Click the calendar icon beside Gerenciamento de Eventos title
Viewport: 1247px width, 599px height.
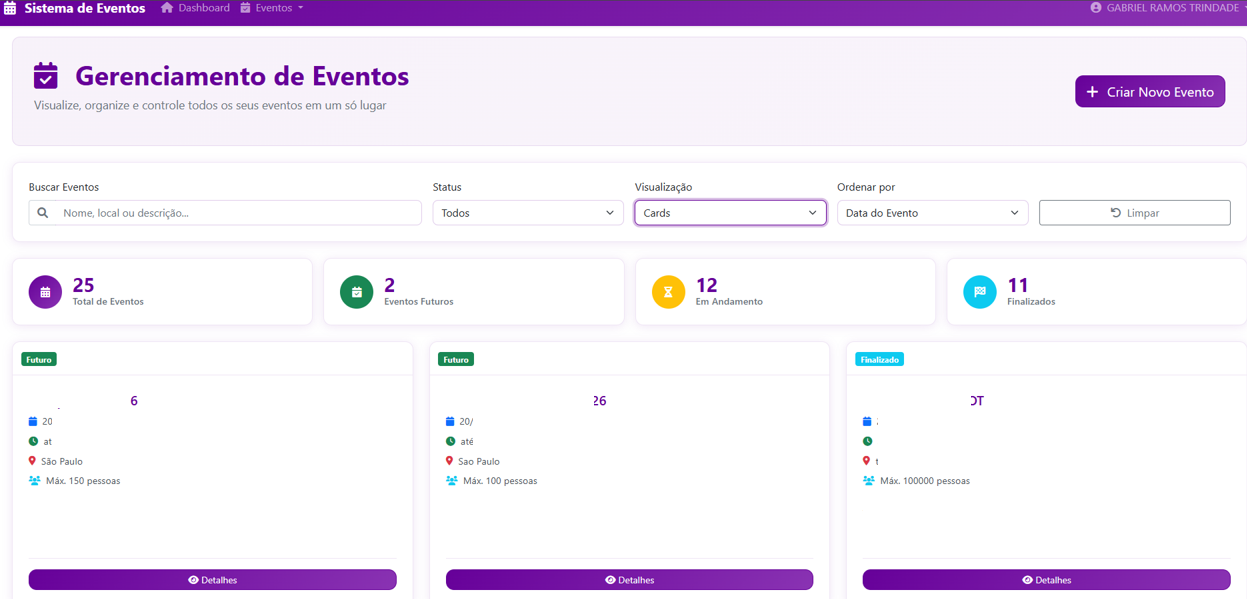point(47,75)
